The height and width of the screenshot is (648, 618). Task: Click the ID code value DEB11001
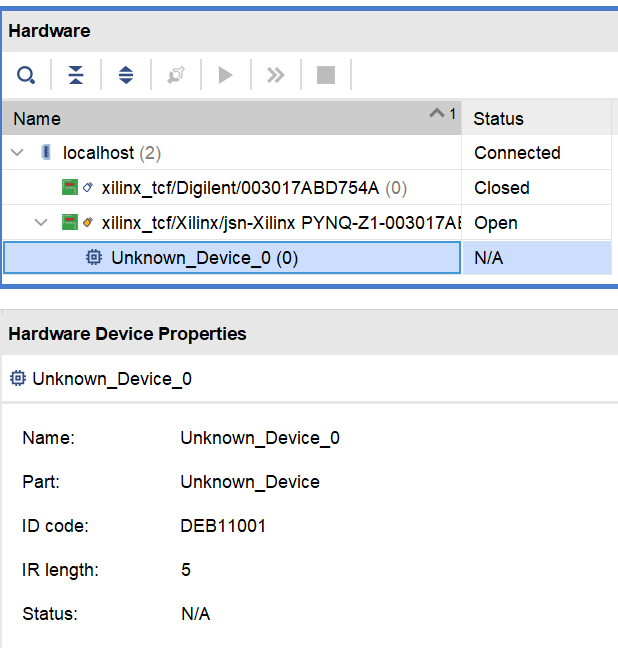223,526
